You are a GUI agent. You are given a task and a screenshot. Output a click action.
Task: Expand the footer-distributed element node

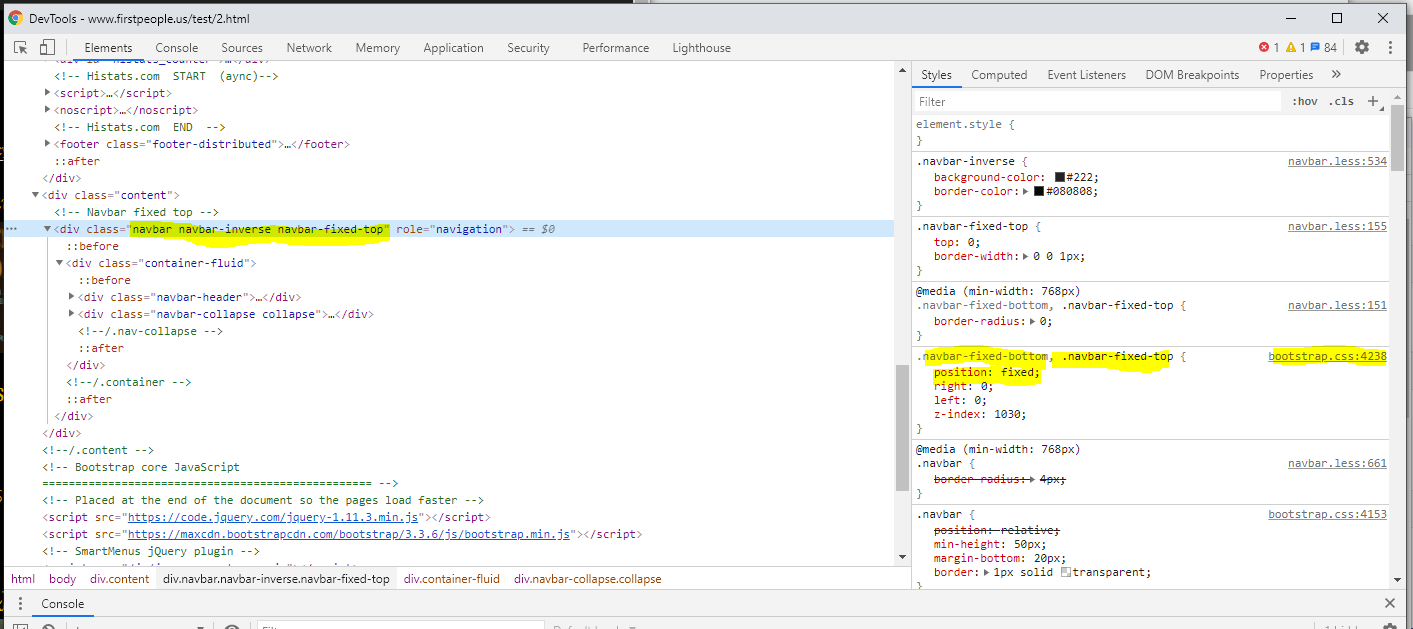point(47,144)
